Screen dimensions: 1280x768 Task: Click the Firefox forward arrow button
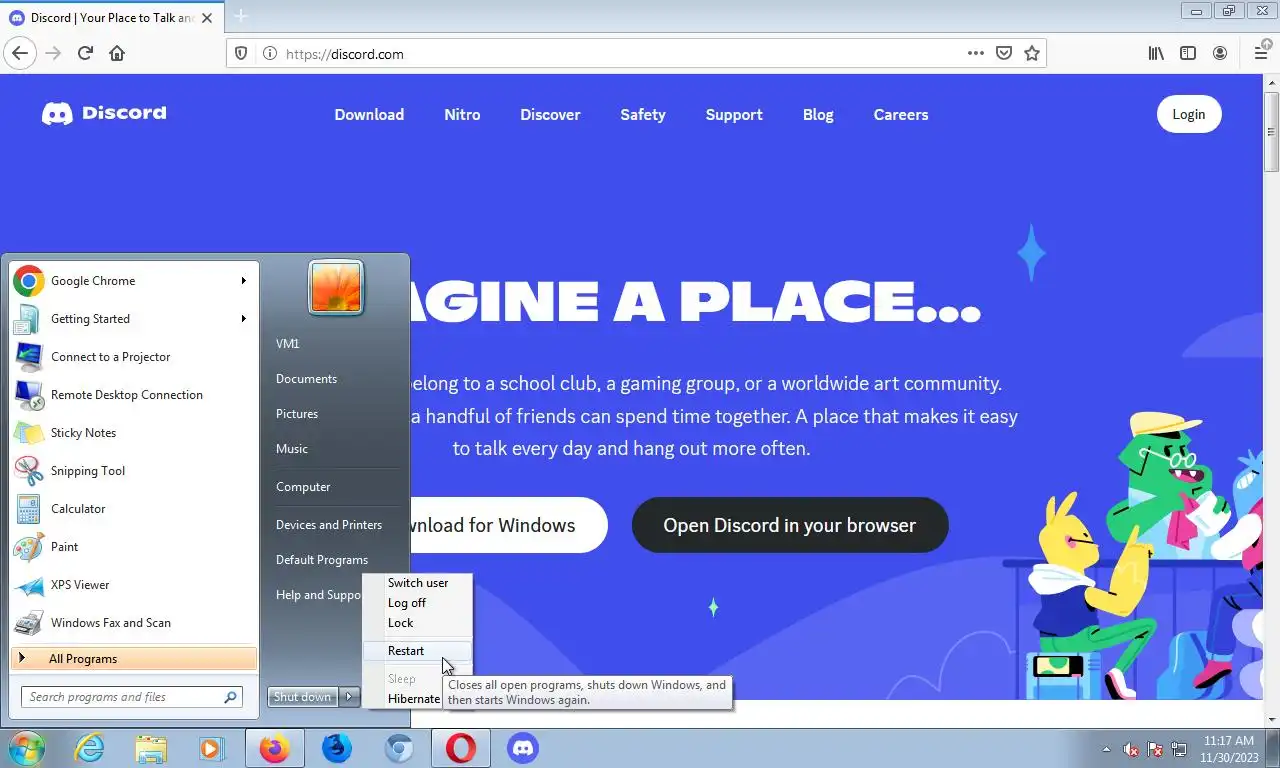pyautogui.click(x=53, y=53)
